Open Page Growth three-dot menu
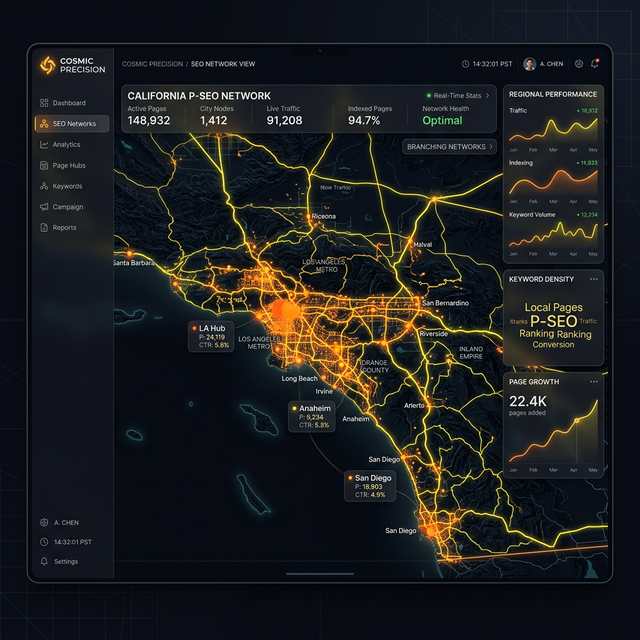 pos(594,382)
